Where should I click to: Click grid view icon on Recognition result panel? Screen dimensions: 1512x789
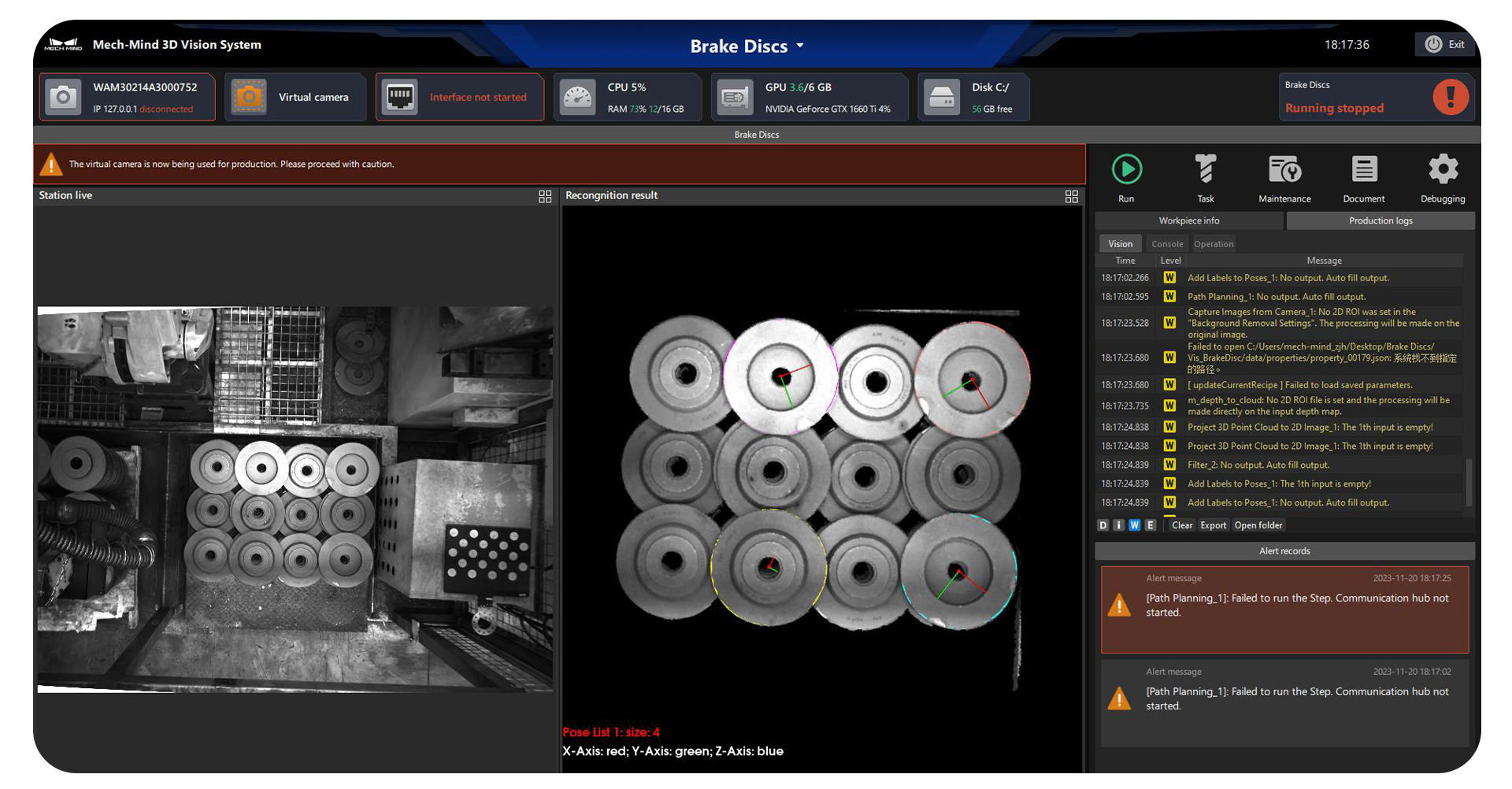[x=1071, y=196]
